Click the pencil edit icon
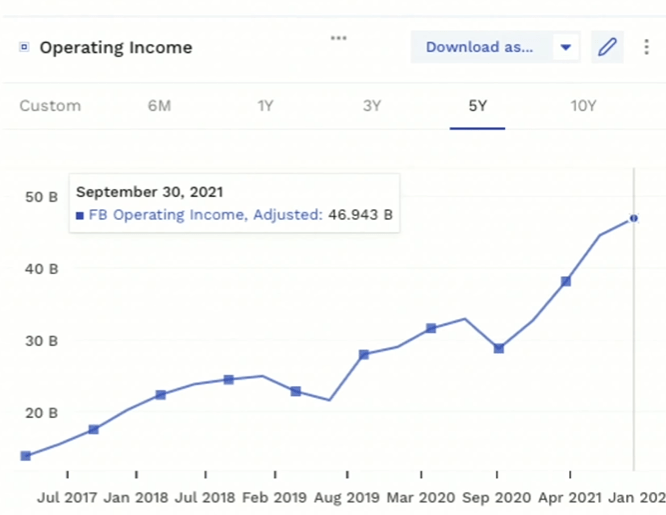 click(606, 47)
